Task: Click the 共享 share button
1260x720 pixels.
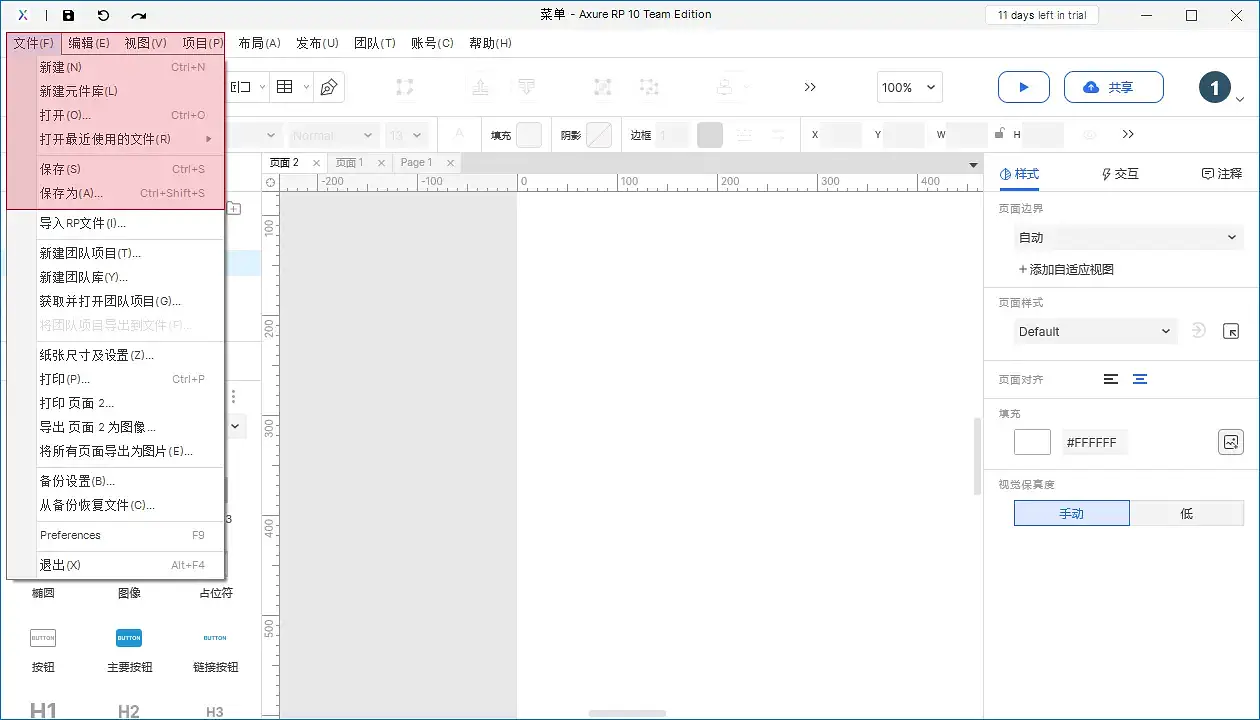Action: (x=1113, y=87)
